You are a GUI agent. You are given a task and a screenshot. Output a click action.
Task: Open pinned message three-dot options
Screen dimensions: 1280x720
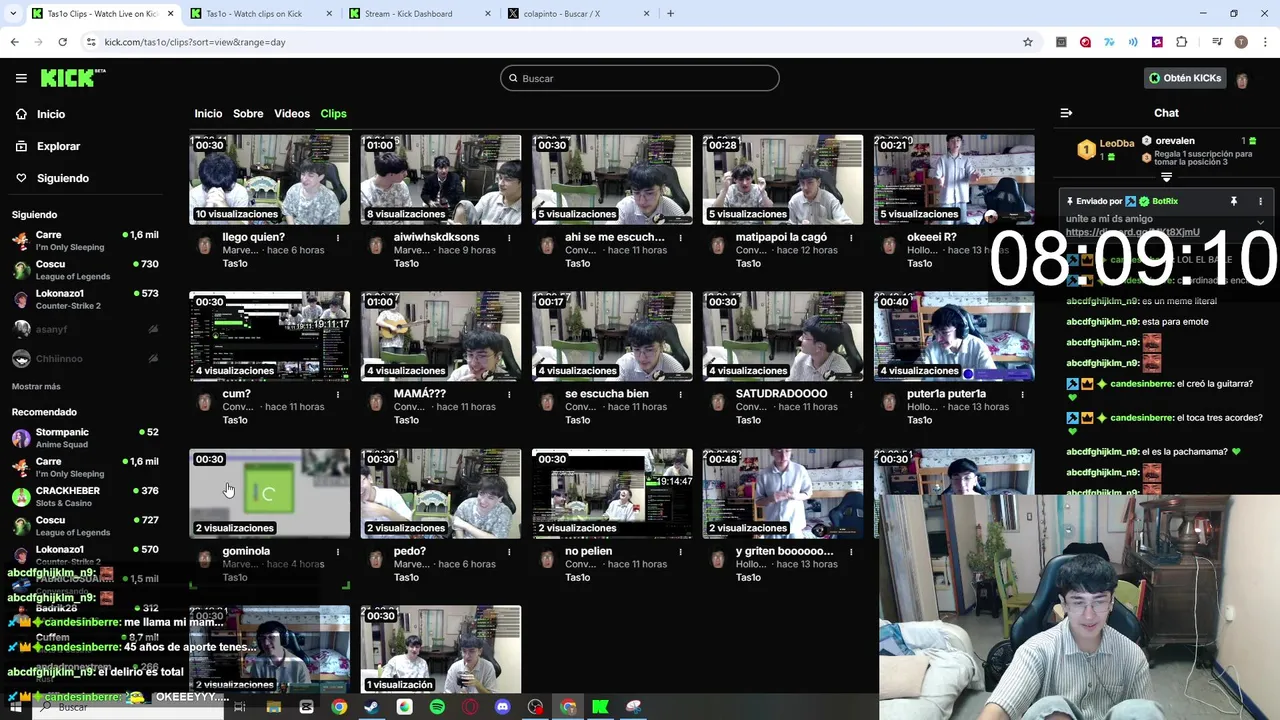(x=1260, y=201)
